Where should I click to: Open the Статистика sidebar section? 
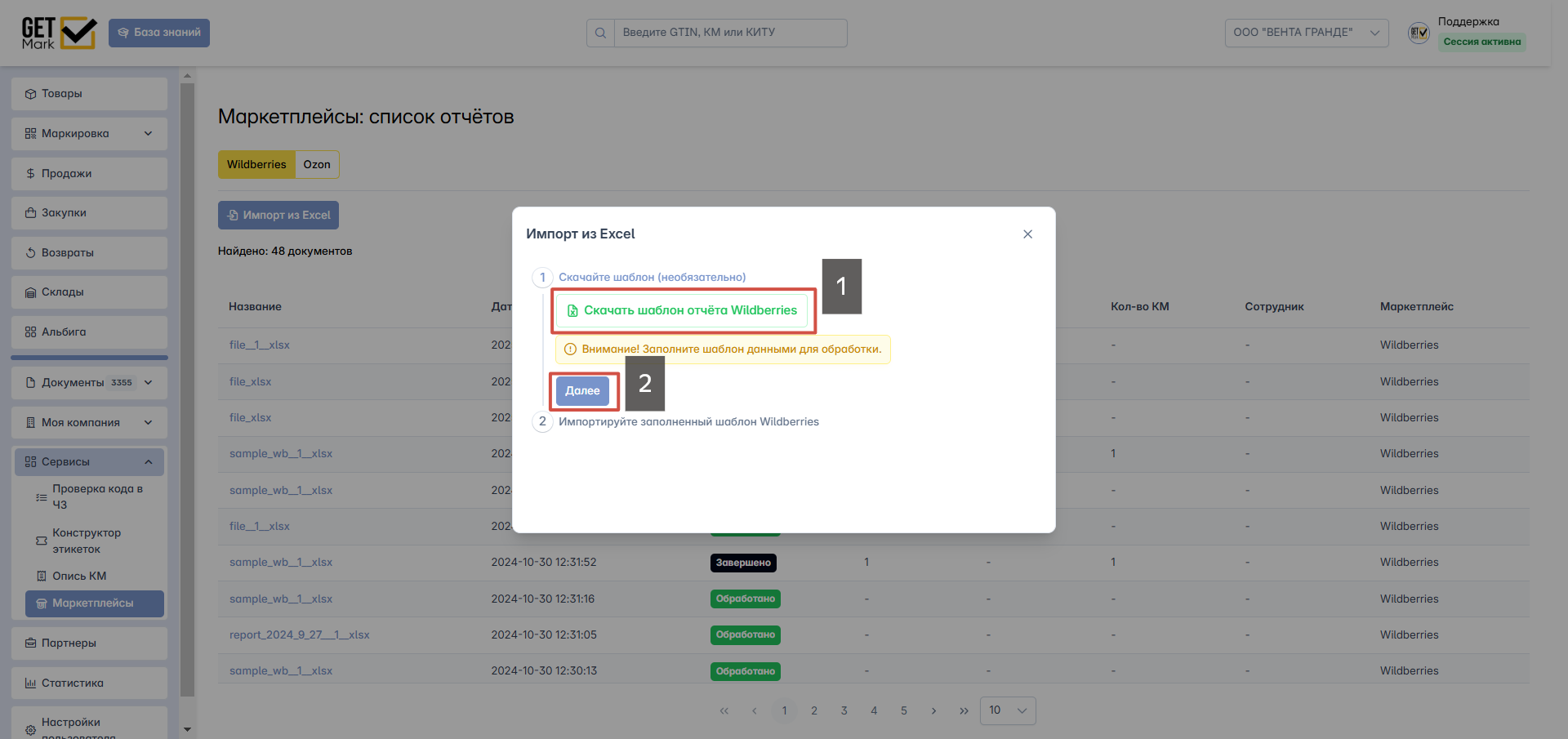89,683
